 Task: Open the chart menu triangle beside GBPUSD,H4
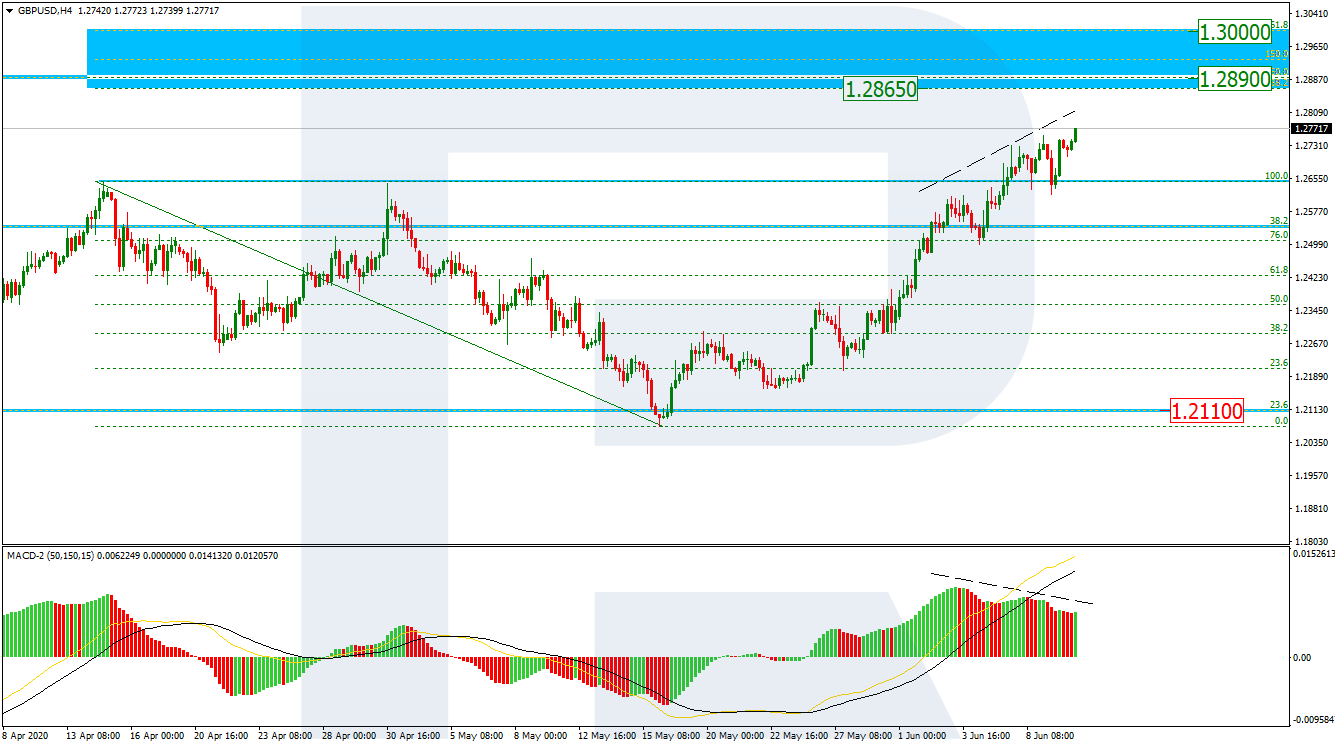pyautogui.click(x=8, y=10)
